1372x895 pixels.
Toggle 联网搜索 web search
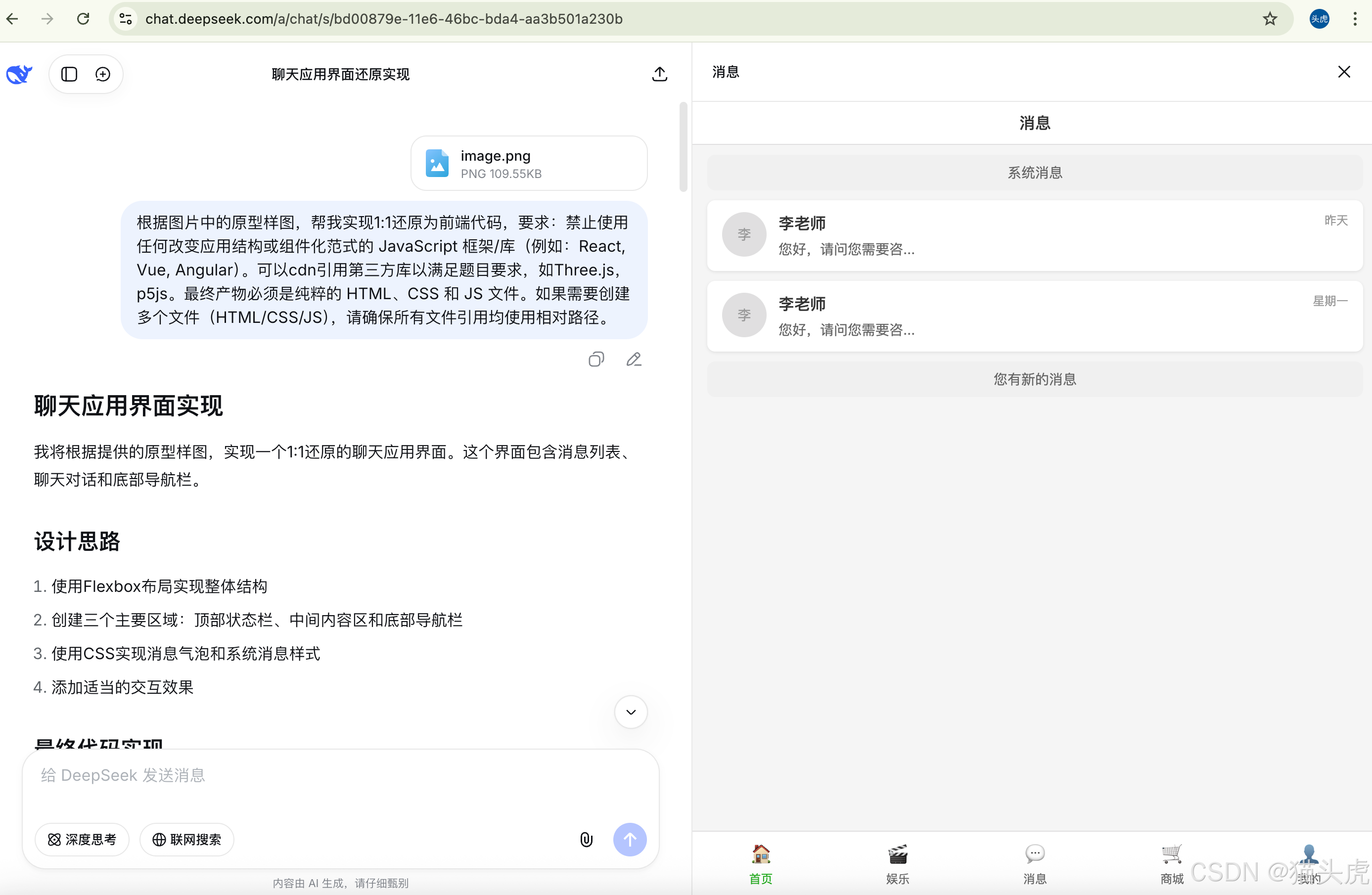(x=186, y=840)
